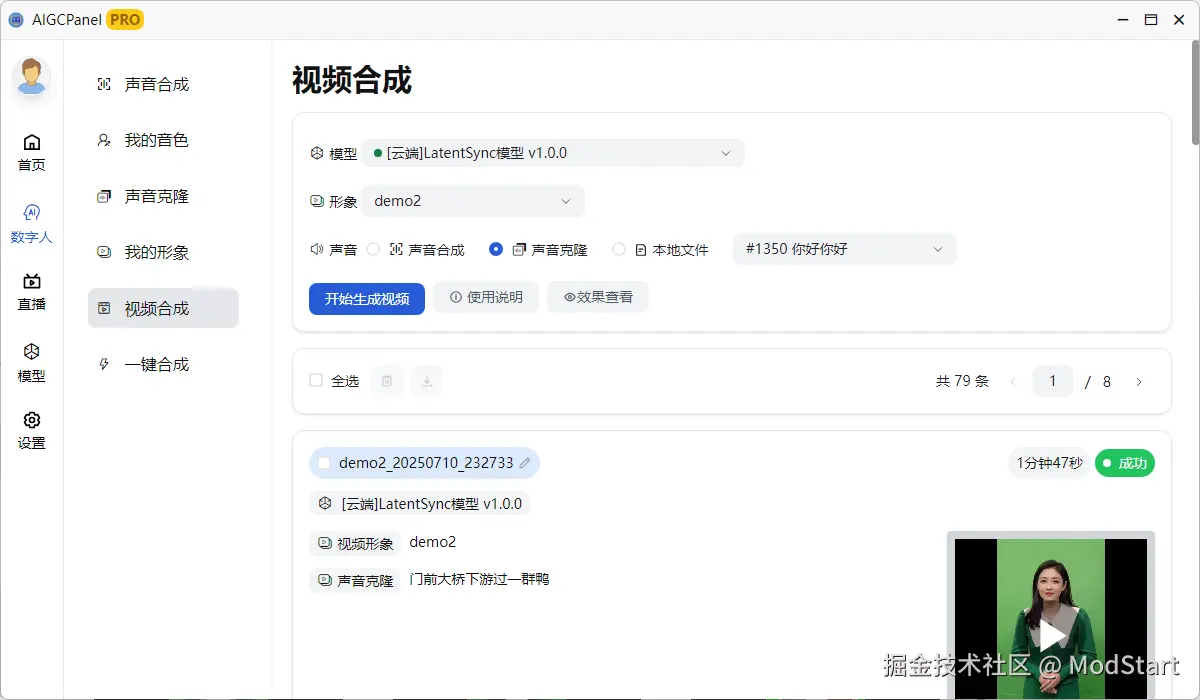This screenshot has width=1200, height=700.
Task: Click the [云端]LatentSync模型 v1.0.0 task tag
Action: tap(420, 504)
